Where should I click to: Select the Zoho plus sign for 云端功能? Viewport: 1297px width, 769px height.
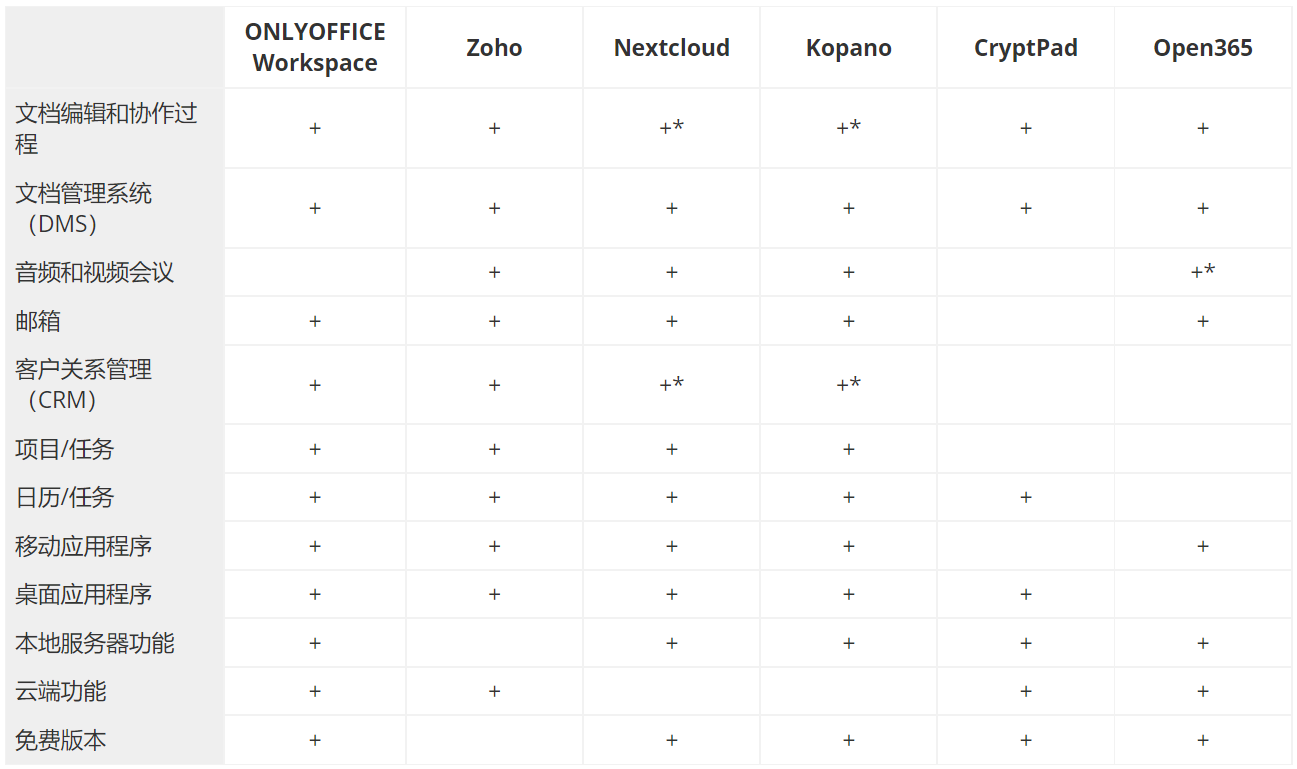click(x=494, y=691)
